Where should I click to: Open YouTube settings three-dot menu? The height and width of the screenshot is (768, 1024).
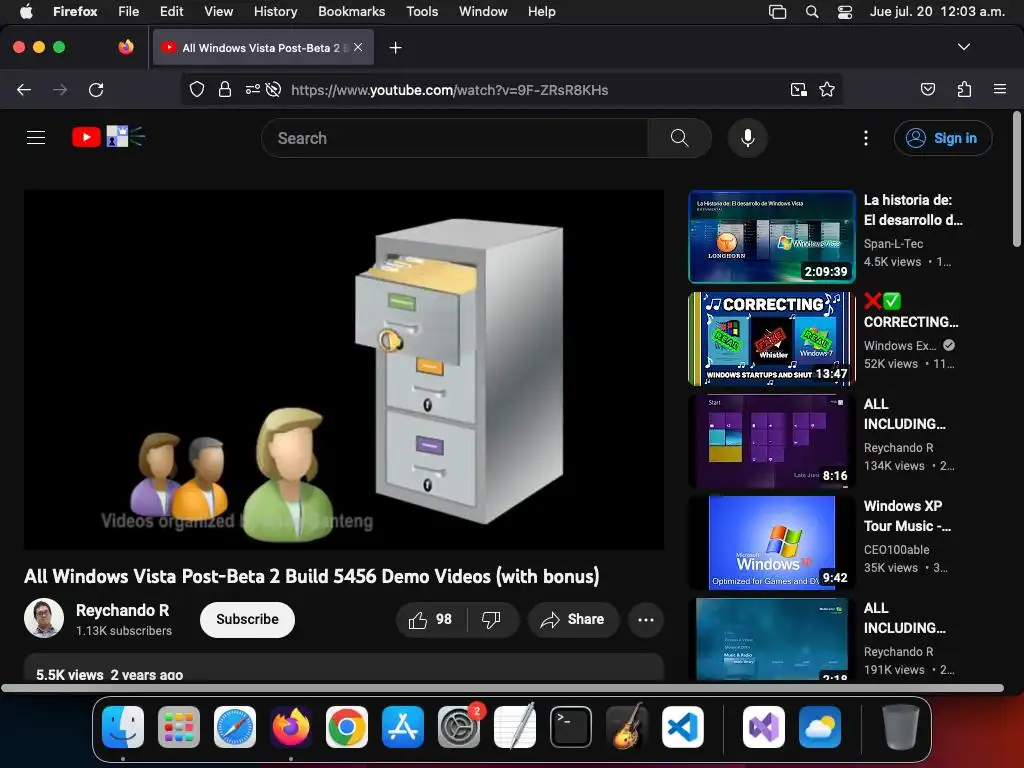pos(866,138)
